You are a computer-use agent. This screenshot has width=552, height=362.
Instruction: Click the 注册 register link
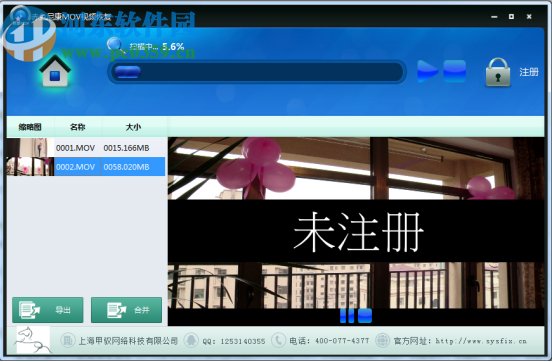click(x=529, y=72)
